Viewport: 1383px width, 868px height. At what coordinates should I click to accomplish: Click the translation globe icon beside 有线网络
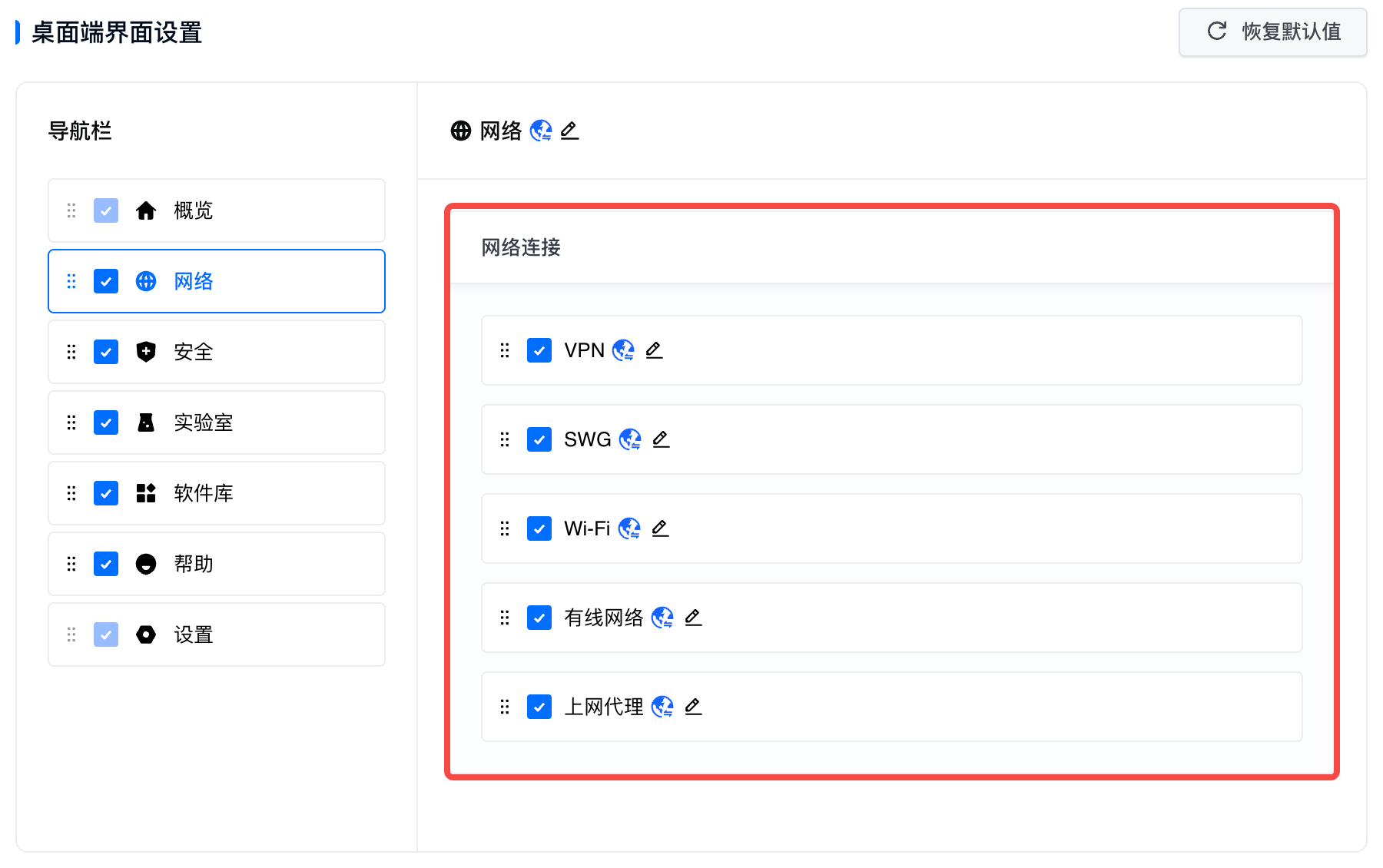pyautogui.click(x=662, y=618)
